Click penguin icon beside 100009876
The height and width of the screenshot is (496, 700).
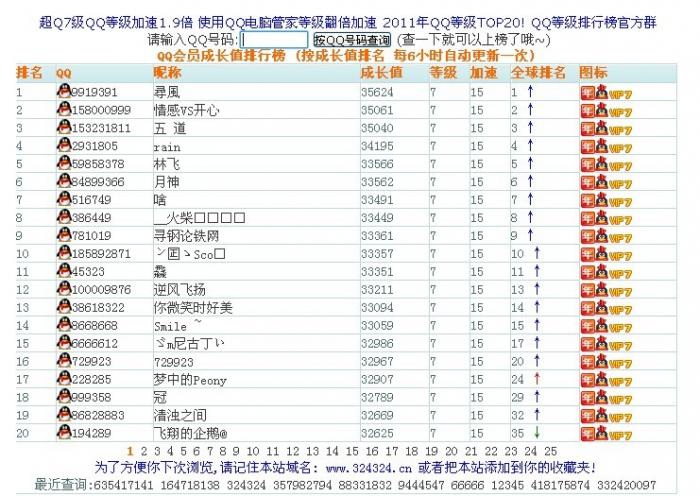(64, 288)
